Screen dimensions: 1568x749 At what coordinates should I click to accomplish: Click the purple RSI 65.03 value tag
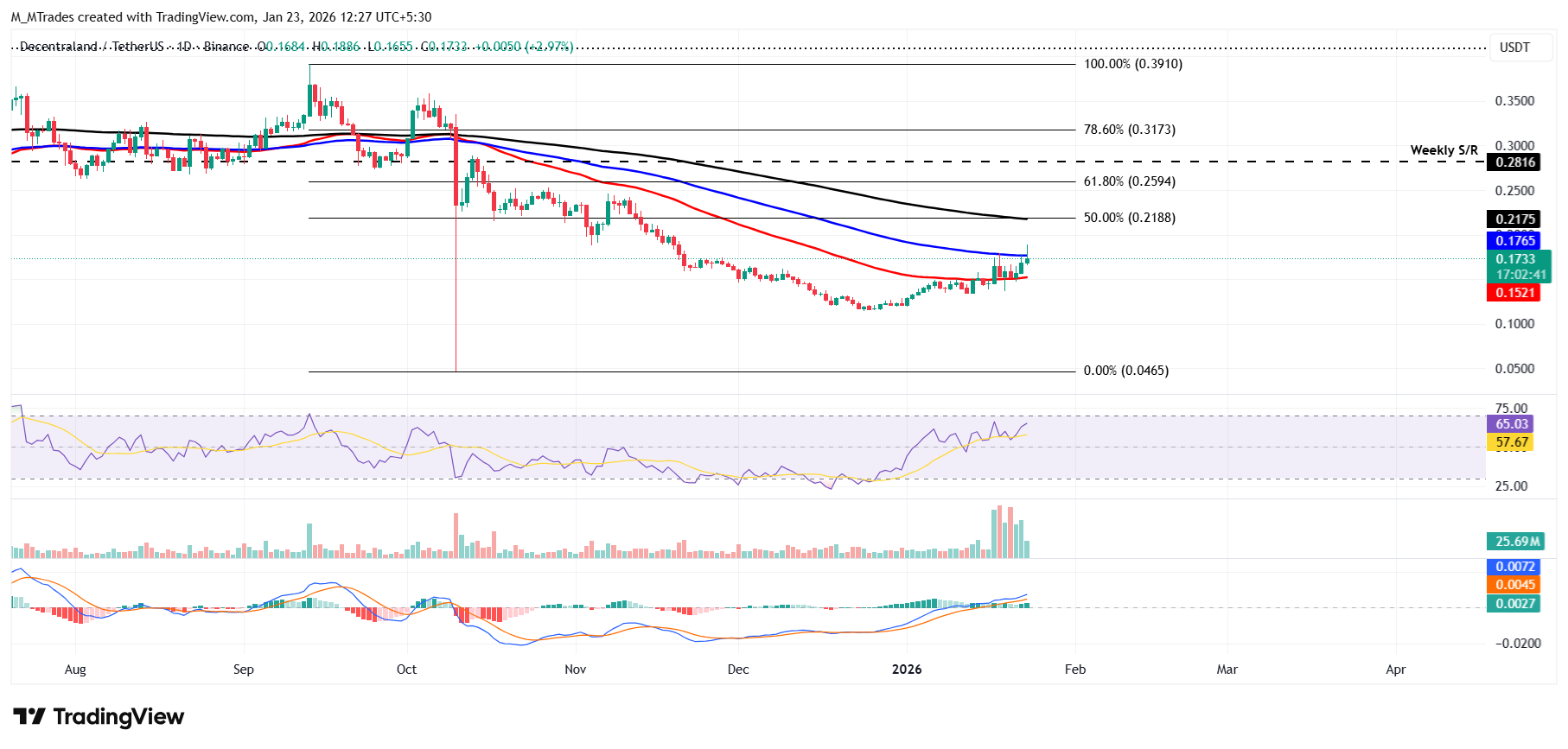(x=1512, y=424)
